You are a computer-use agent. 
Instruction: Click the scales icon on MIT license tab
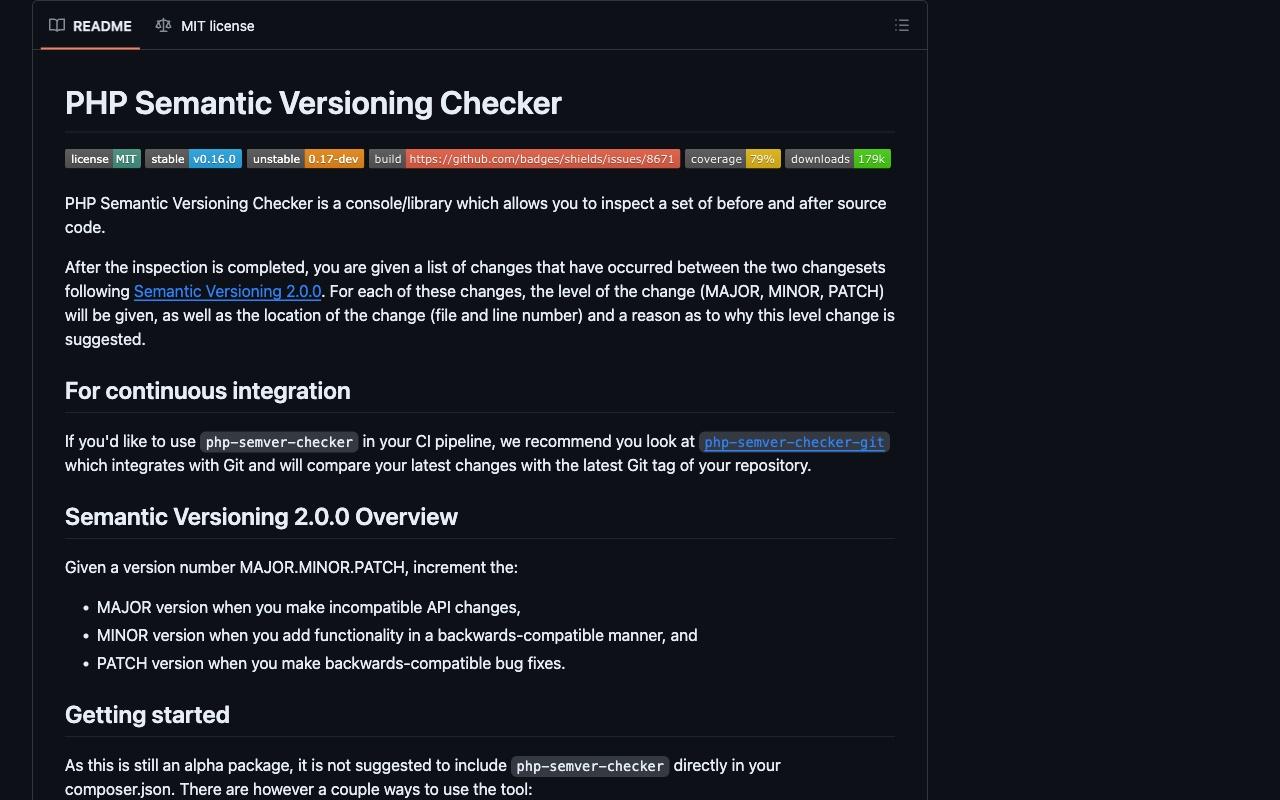tap(163, 26)
